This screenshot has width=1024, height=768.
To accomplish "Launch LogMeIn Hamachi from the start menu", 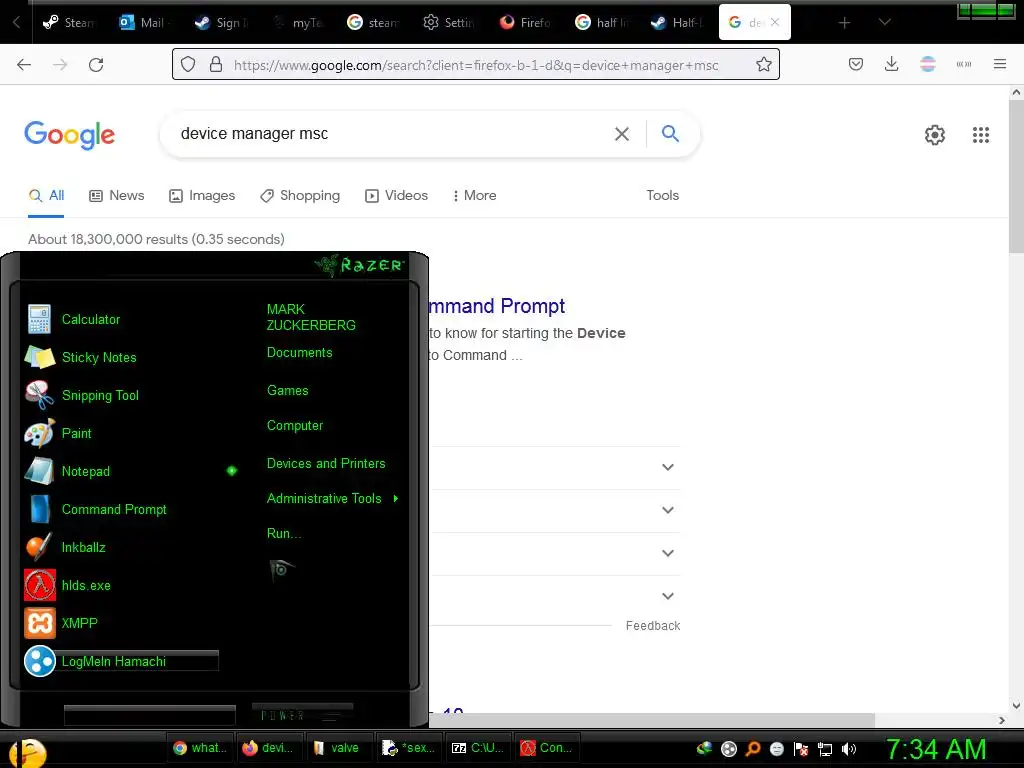I will click(x=114, y=661).
